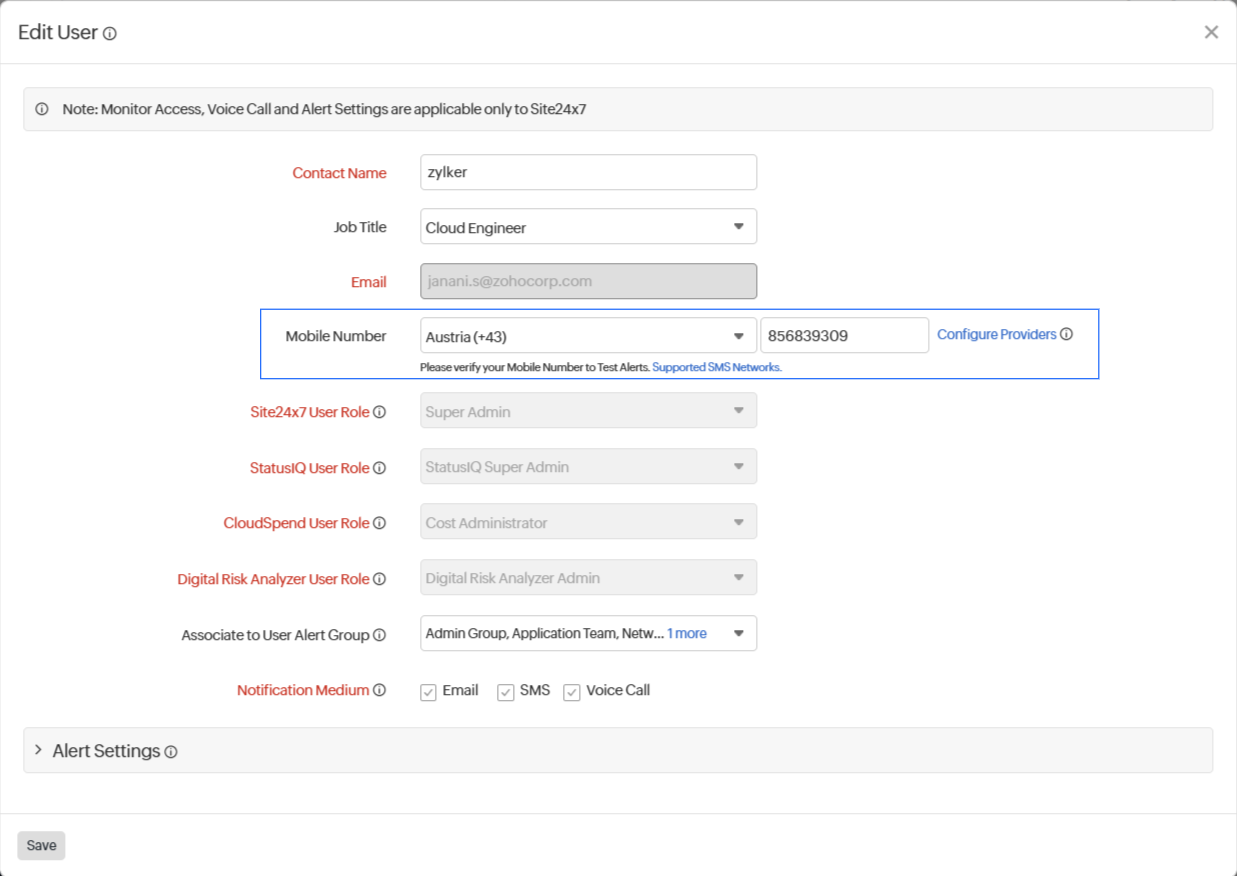Click info icon beside Digital Risk Analyzer User Role
The image size is (1237, 876).
tap(380, 579)
